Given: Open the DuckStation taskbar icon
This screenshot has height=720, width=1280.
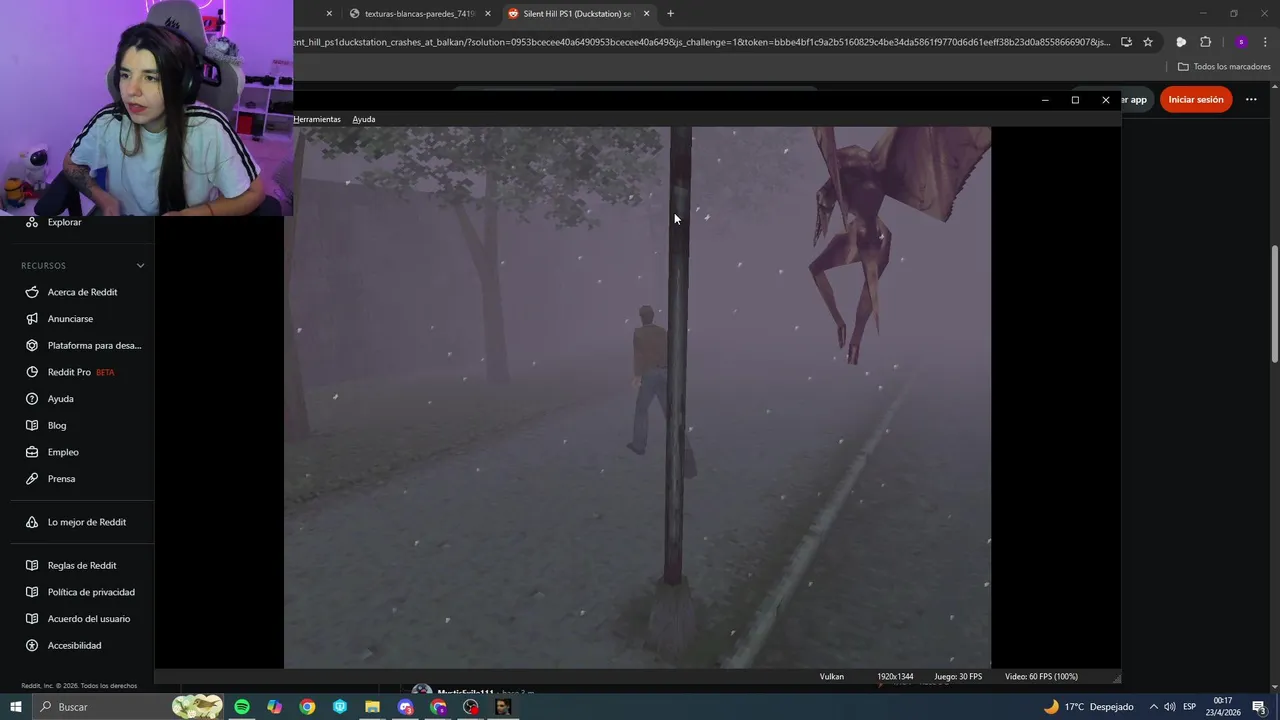Looking at the screenshot, I should [503, 707].
